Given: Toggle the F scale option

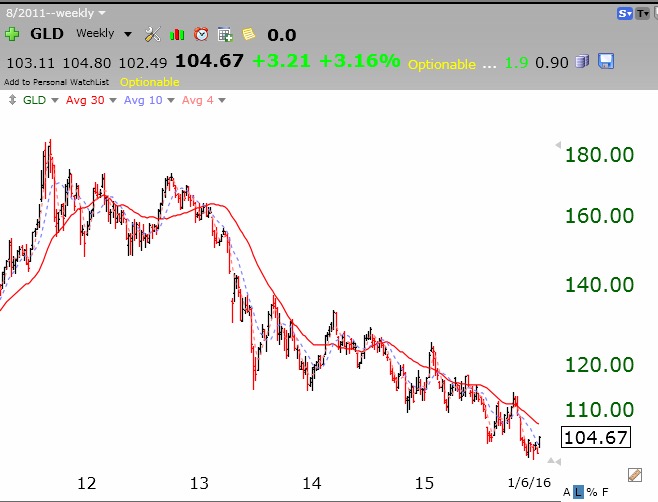Looking at the screenshot, I should pyautogui.click(x=605, y=492).
